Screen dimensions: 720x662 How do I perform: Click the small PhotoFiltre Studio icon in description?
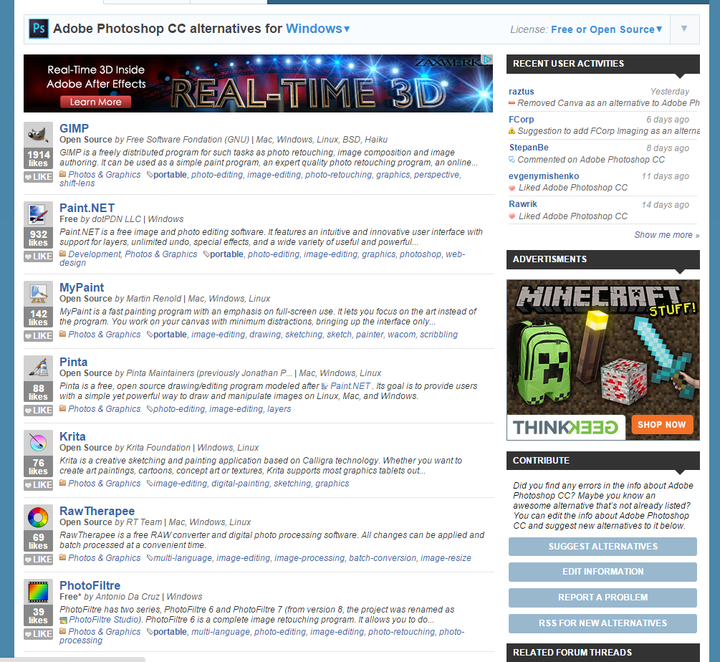click(x=63, y=620)
